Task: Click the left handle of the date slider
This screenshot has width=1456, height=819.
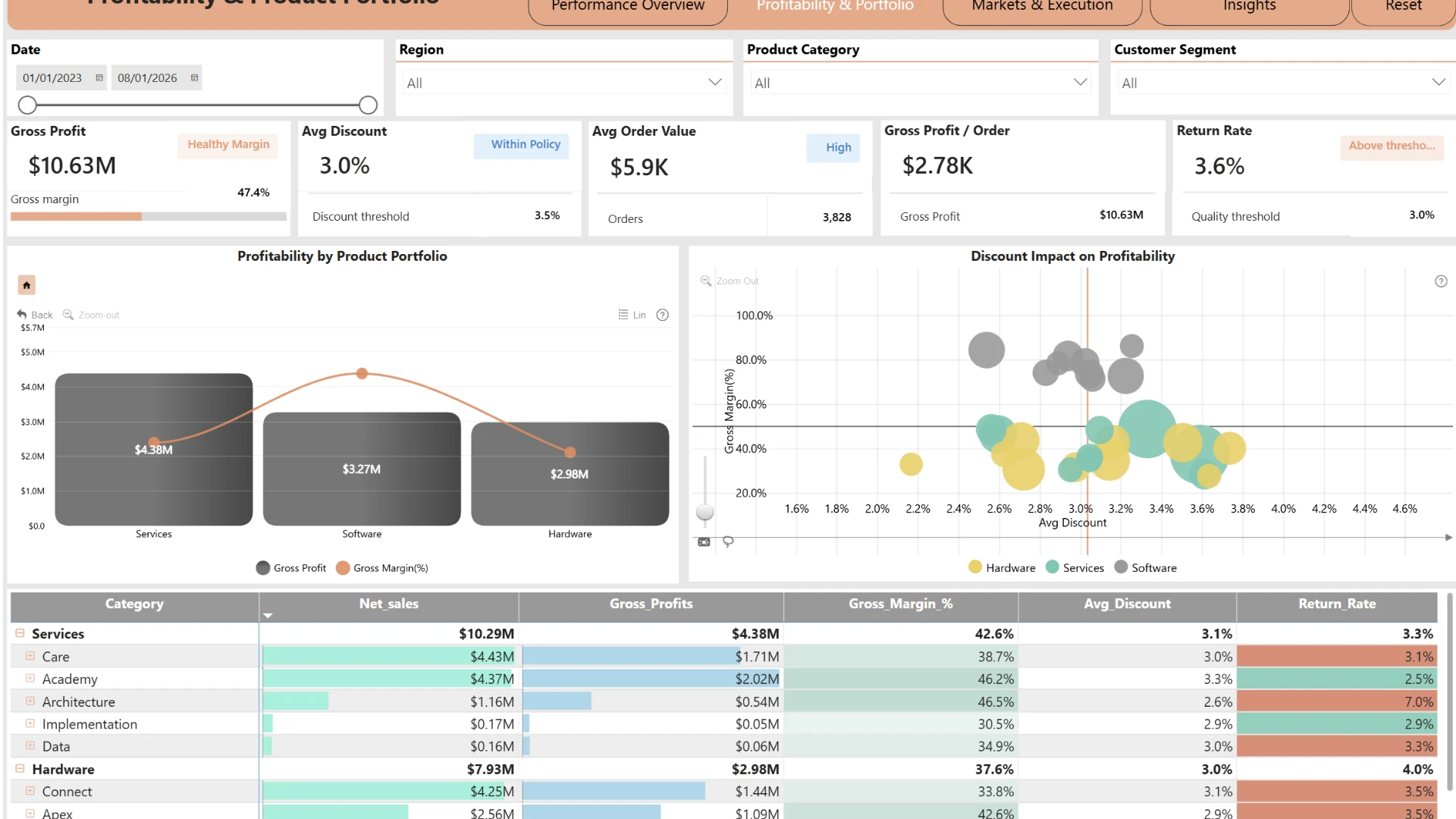Action: tap(27, 105)
